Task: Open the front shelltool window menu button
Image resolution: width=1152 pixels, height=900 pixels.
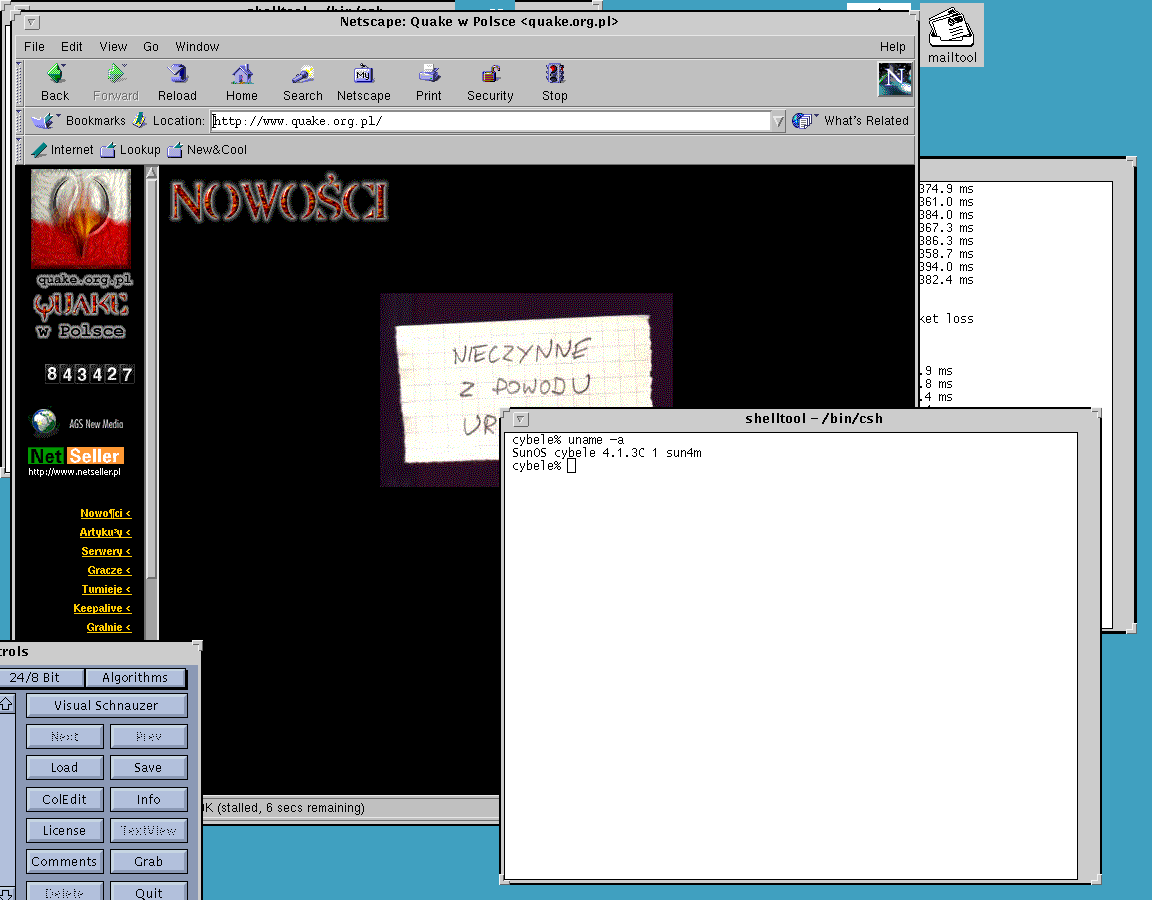Action: pos(520,420)
